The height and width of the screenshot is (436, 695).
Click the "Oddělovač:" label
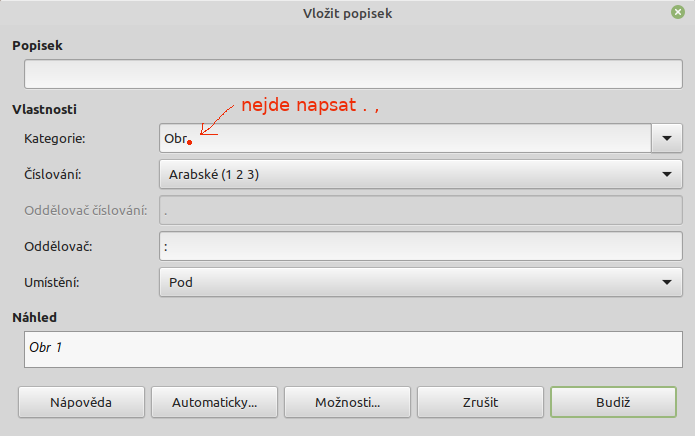pos(58,247)
